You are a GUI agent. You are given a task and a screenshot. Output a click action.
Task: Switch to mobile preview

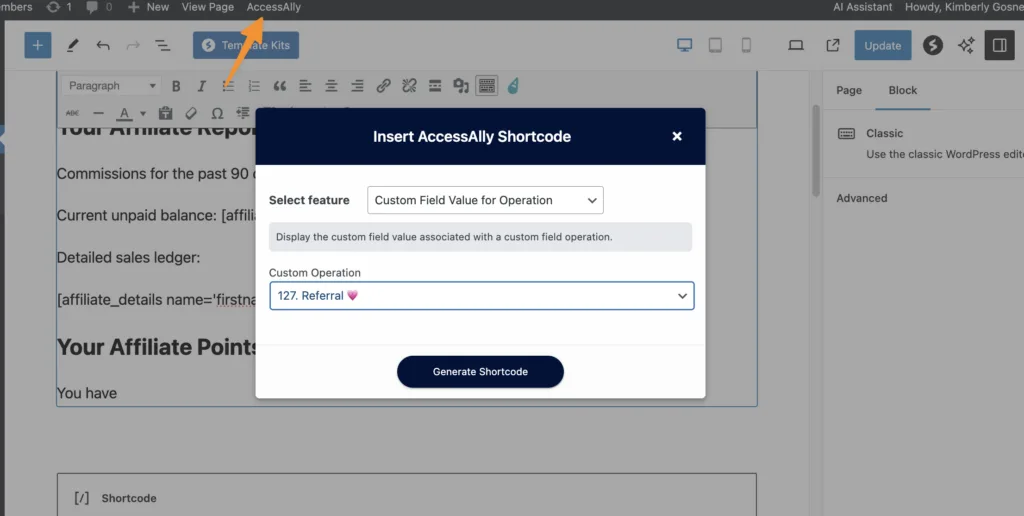pyautogui.click(x=746, y=45)
